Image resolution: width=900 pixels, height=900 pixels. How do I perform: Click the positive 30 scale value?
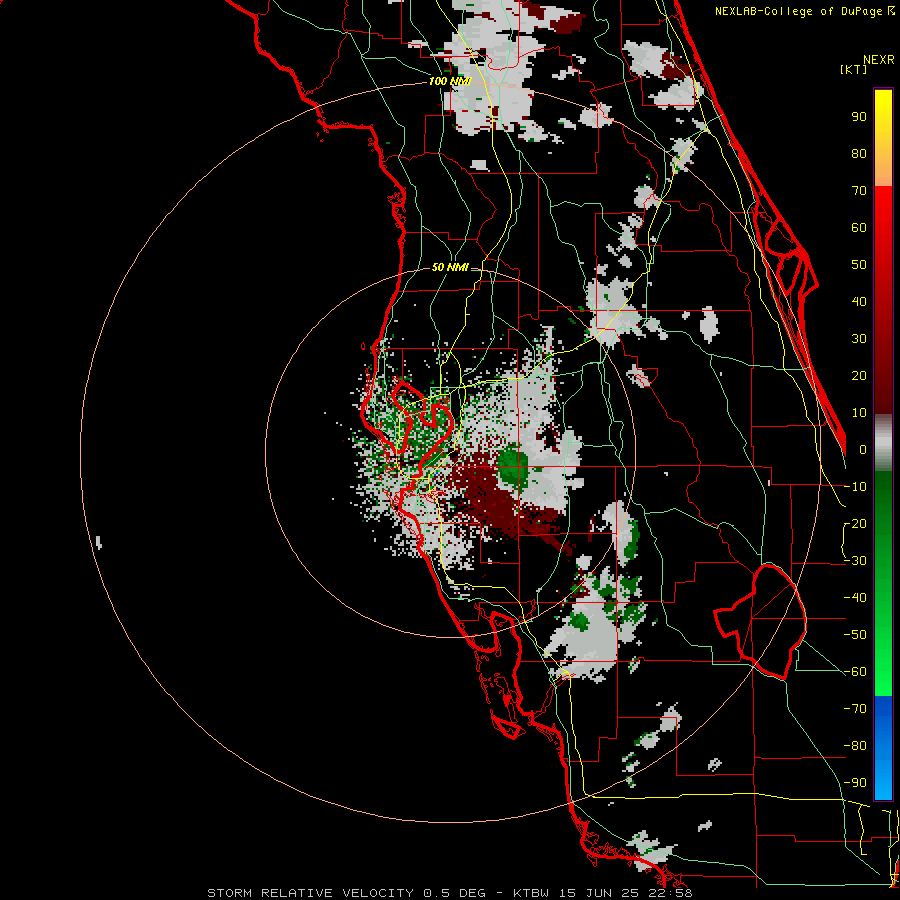click(859, 339)
